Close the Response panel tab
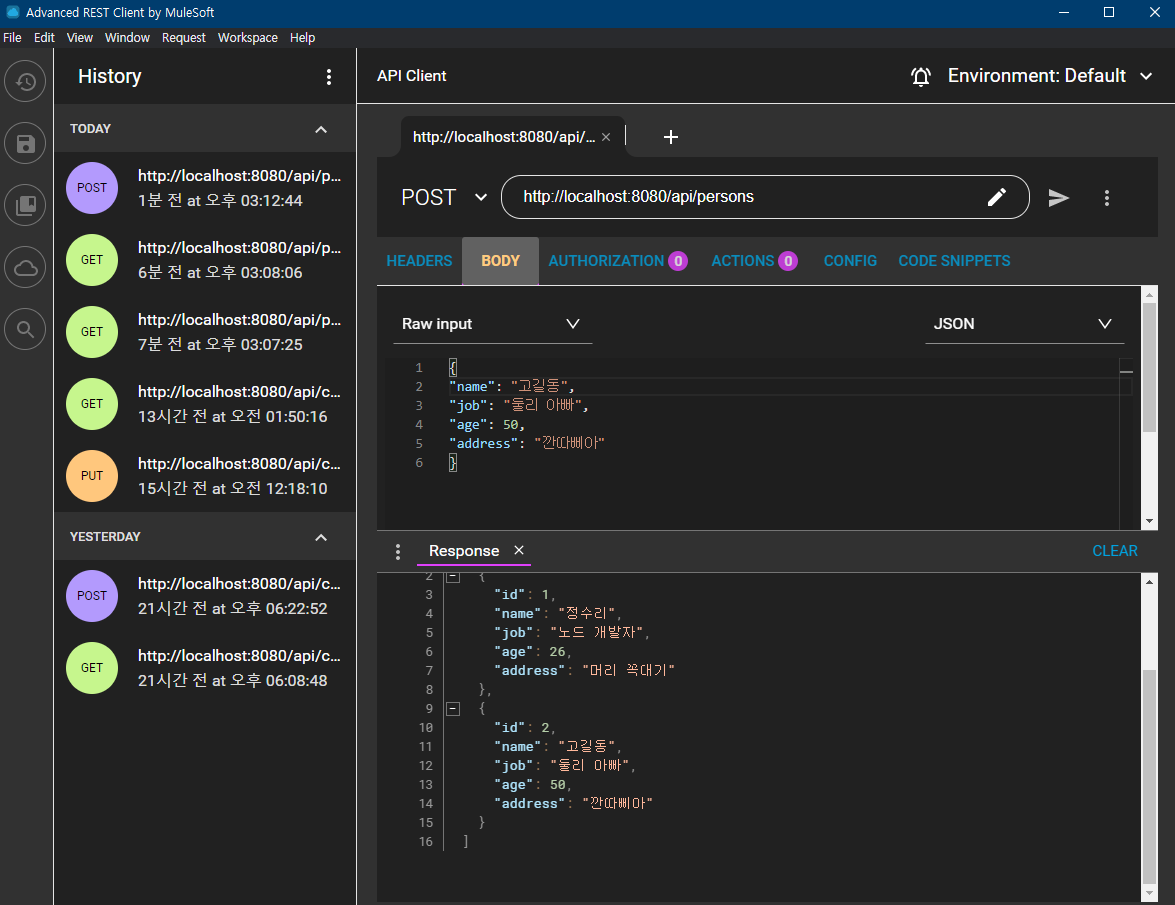 (519, 550)
